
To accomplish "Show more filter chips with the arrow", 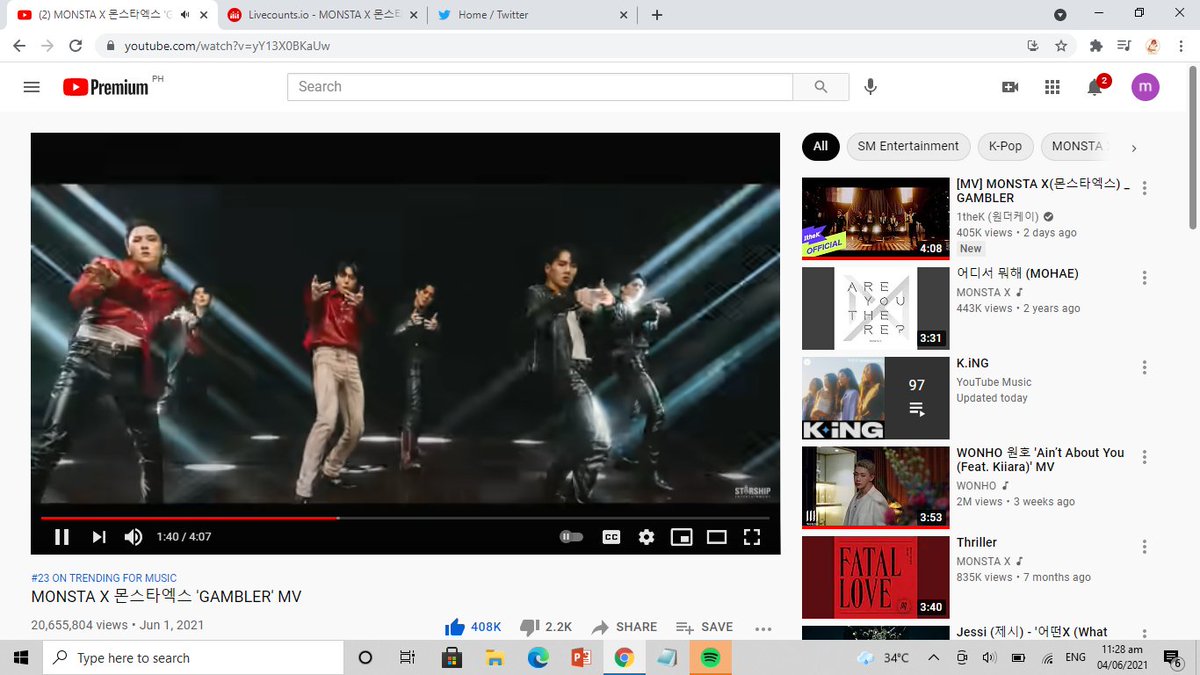I will pyautogui.click(x=1134, y=148).
